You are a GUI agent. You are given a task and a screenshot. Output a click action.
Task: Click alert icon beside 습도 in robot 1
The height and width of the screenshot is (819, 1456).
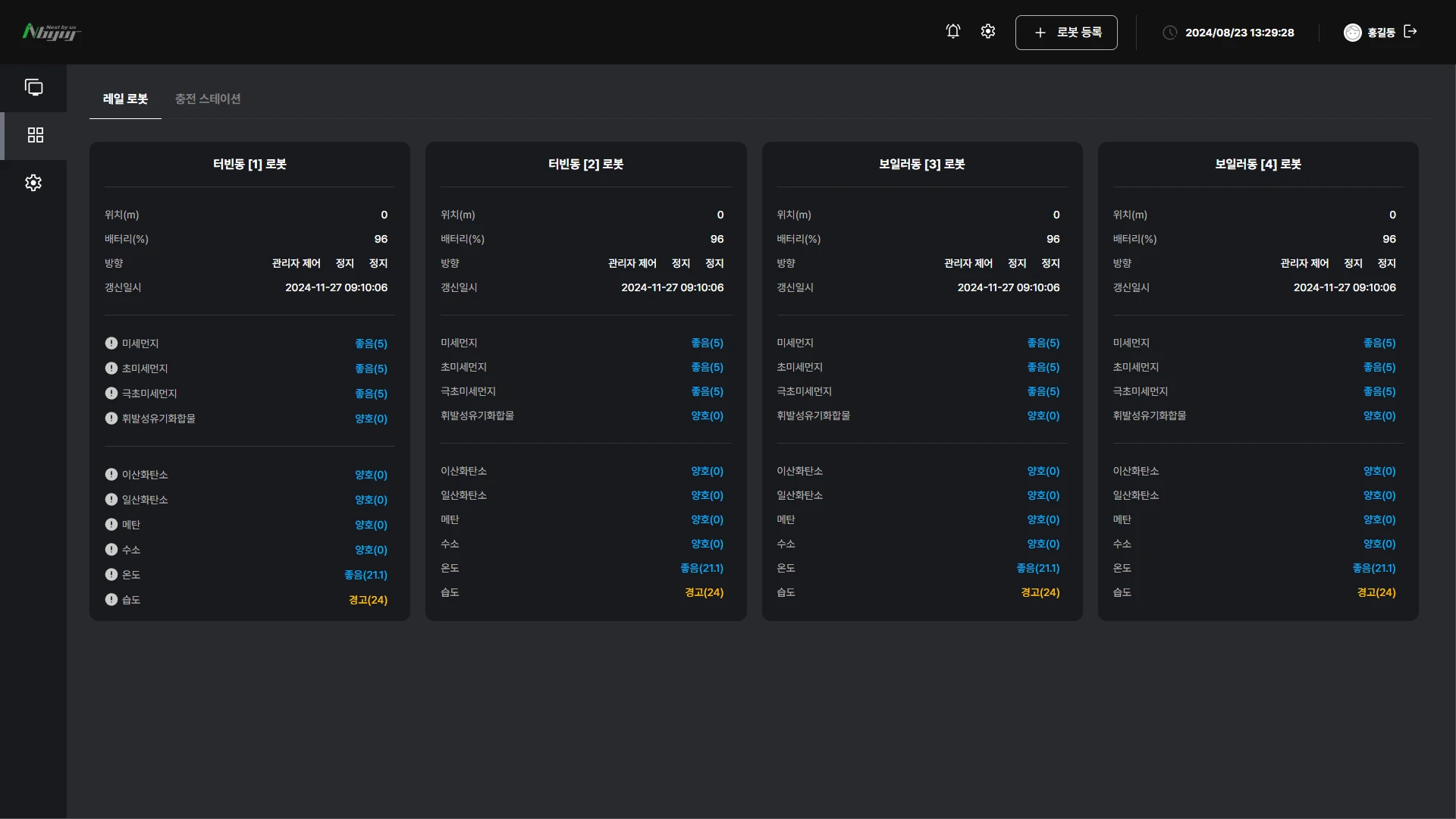click(111, 600)
